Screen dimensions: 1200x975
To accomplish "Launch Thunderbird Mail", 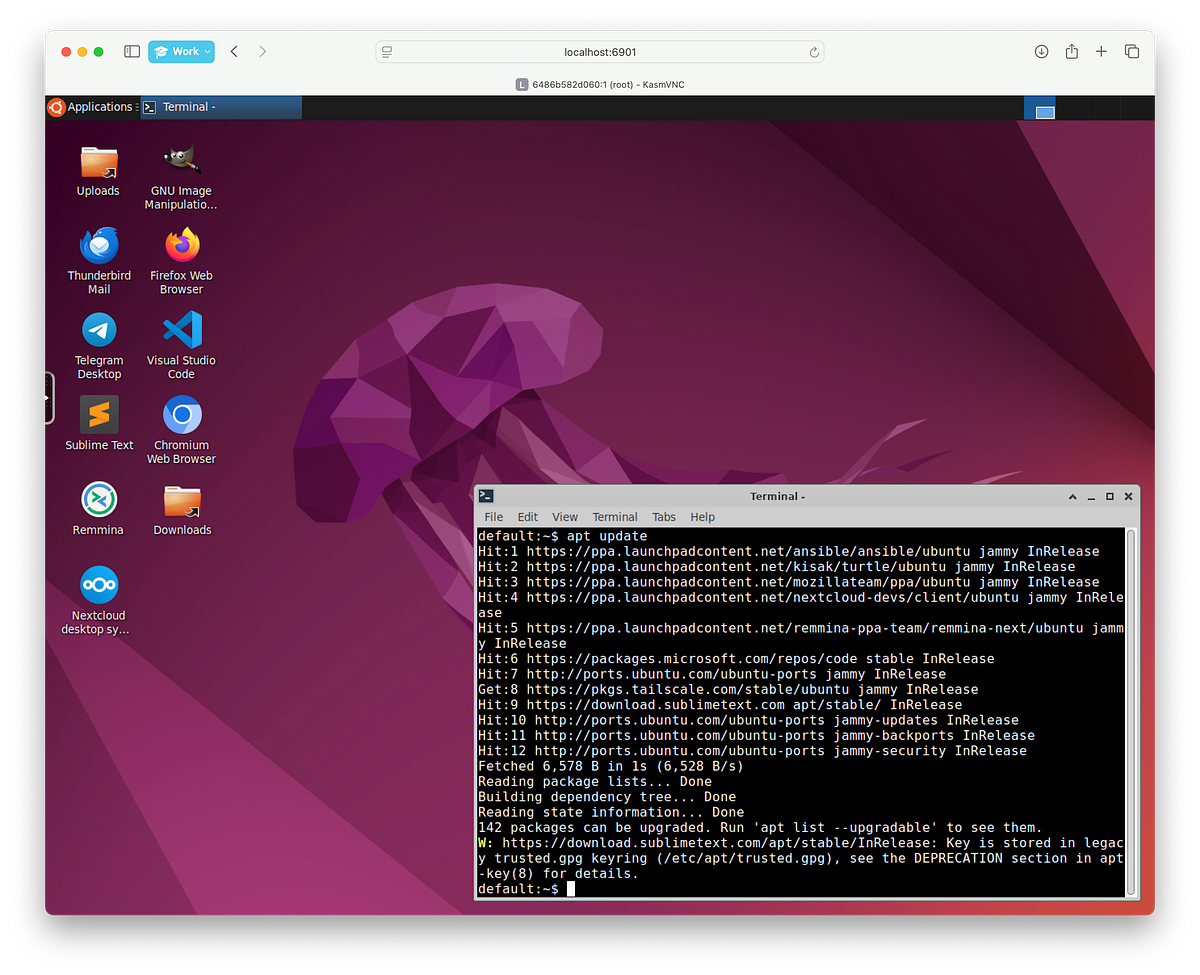I will 98,248.
